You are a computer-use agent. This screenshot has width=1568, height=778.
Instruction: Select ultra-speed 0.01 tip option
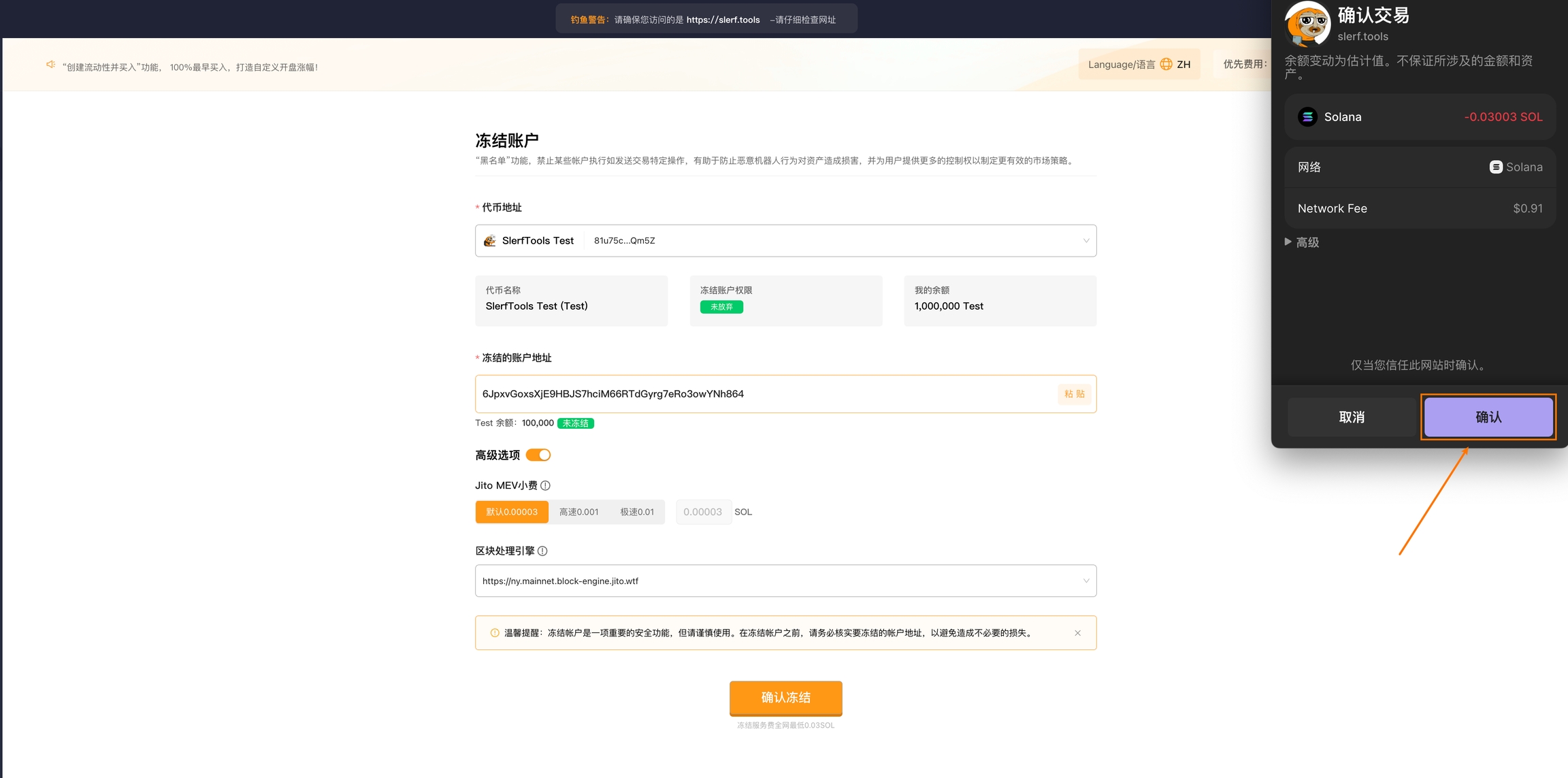point(637,512)
